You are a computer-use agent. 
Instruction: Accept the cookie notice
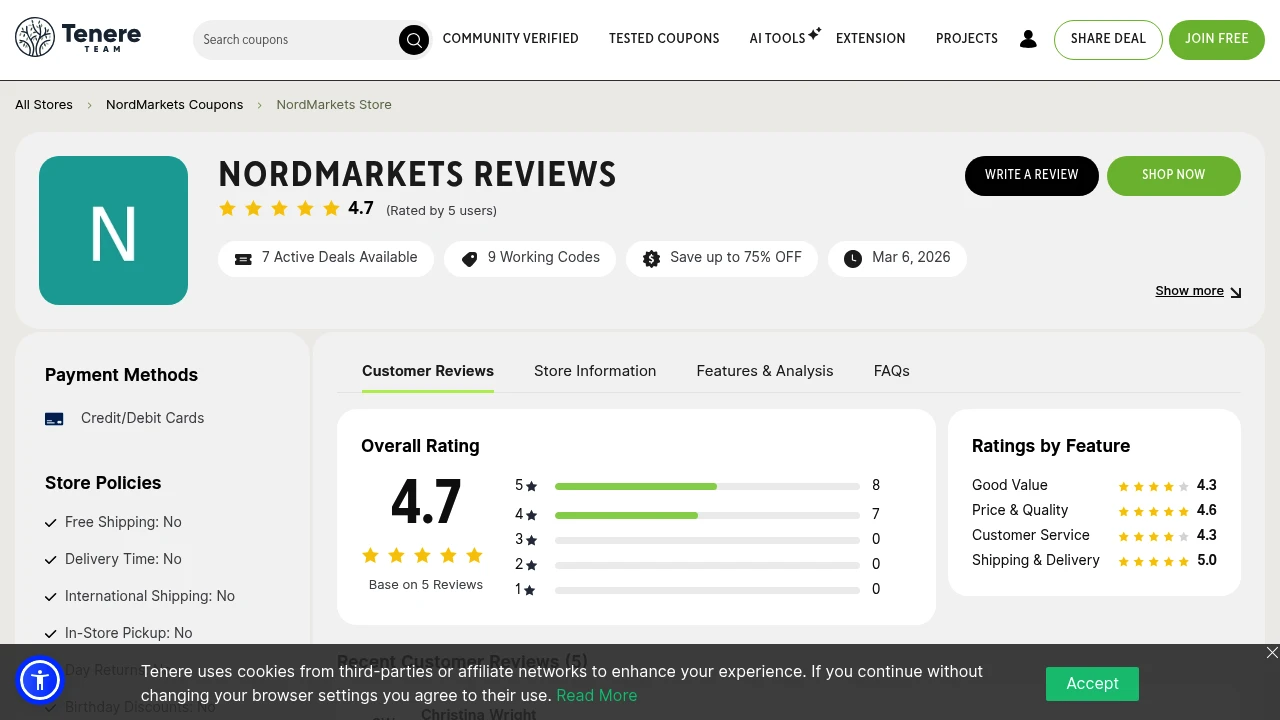1092,684
